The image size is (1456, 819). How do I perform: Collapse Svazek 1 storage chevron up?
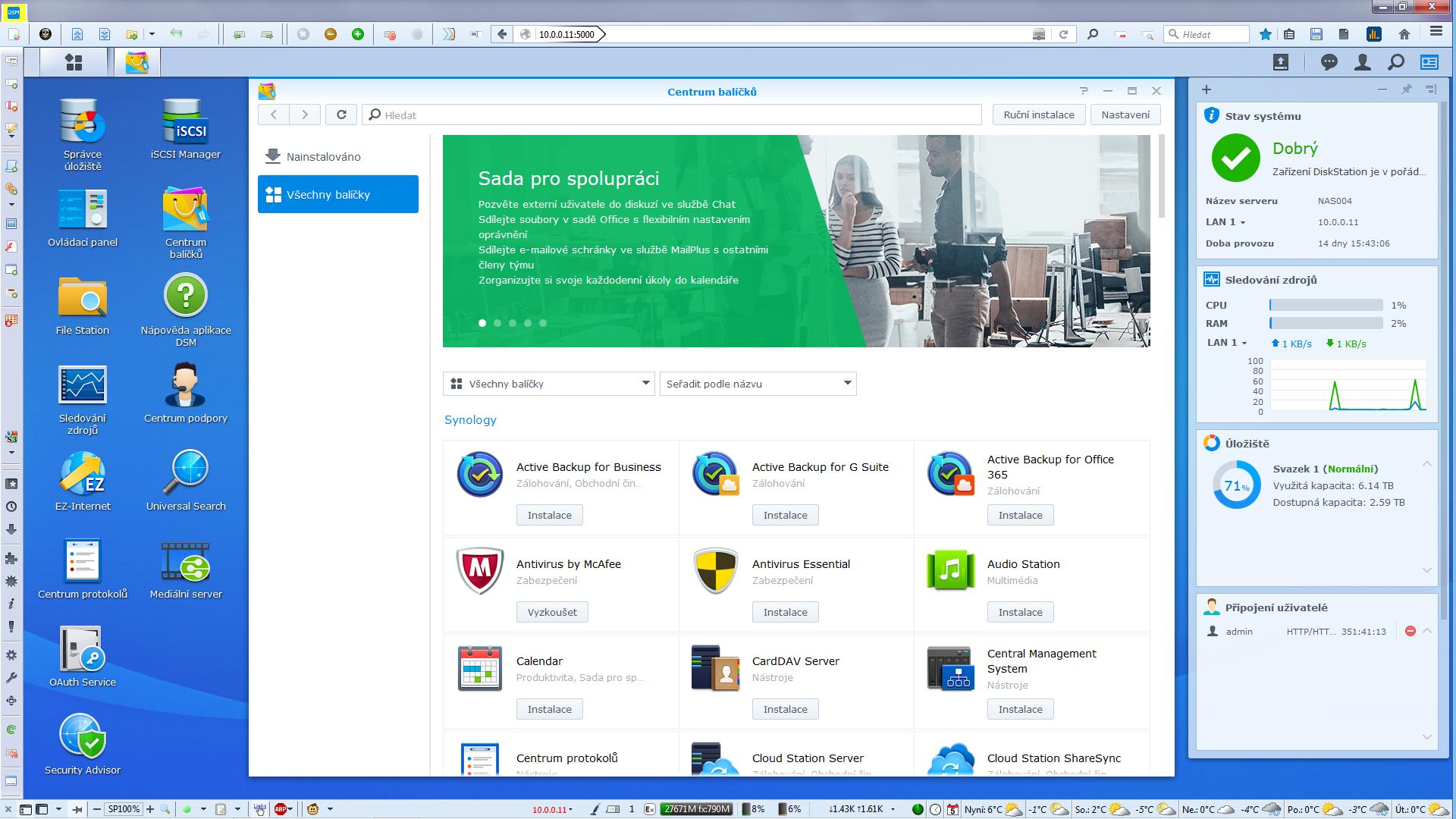click(1427, 463)
